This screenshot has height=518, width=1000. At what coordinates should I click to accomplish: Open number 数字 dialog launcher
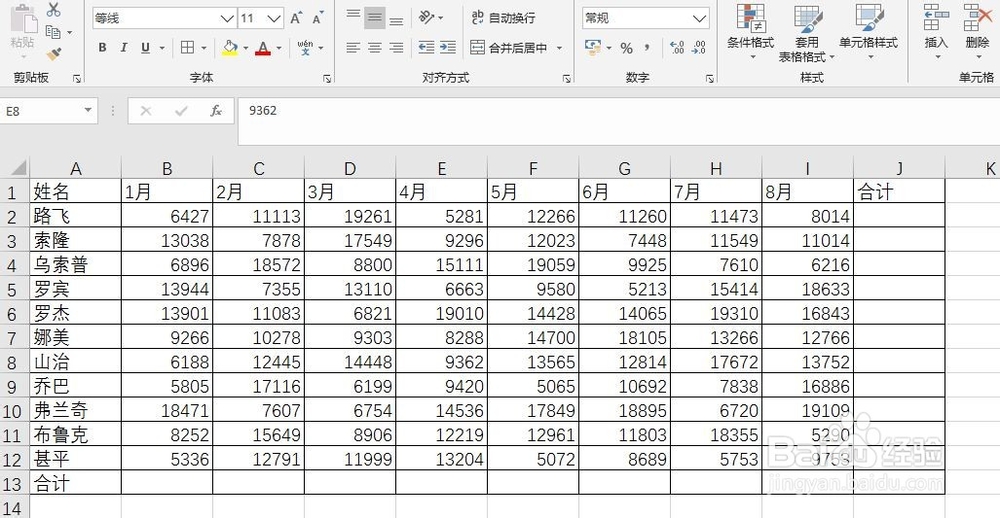(x=710, y=78)
